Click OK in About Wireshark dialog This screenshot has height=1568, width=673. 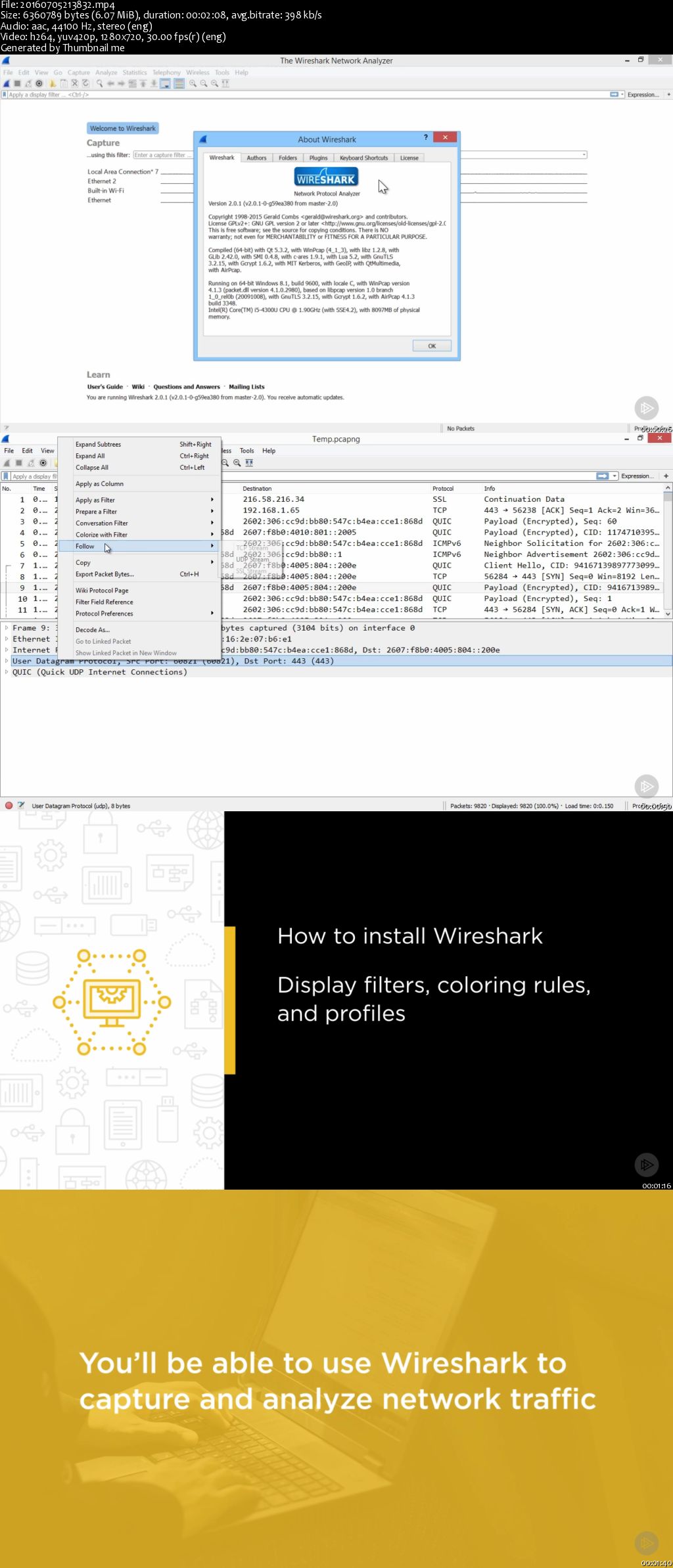coord(432,346)
